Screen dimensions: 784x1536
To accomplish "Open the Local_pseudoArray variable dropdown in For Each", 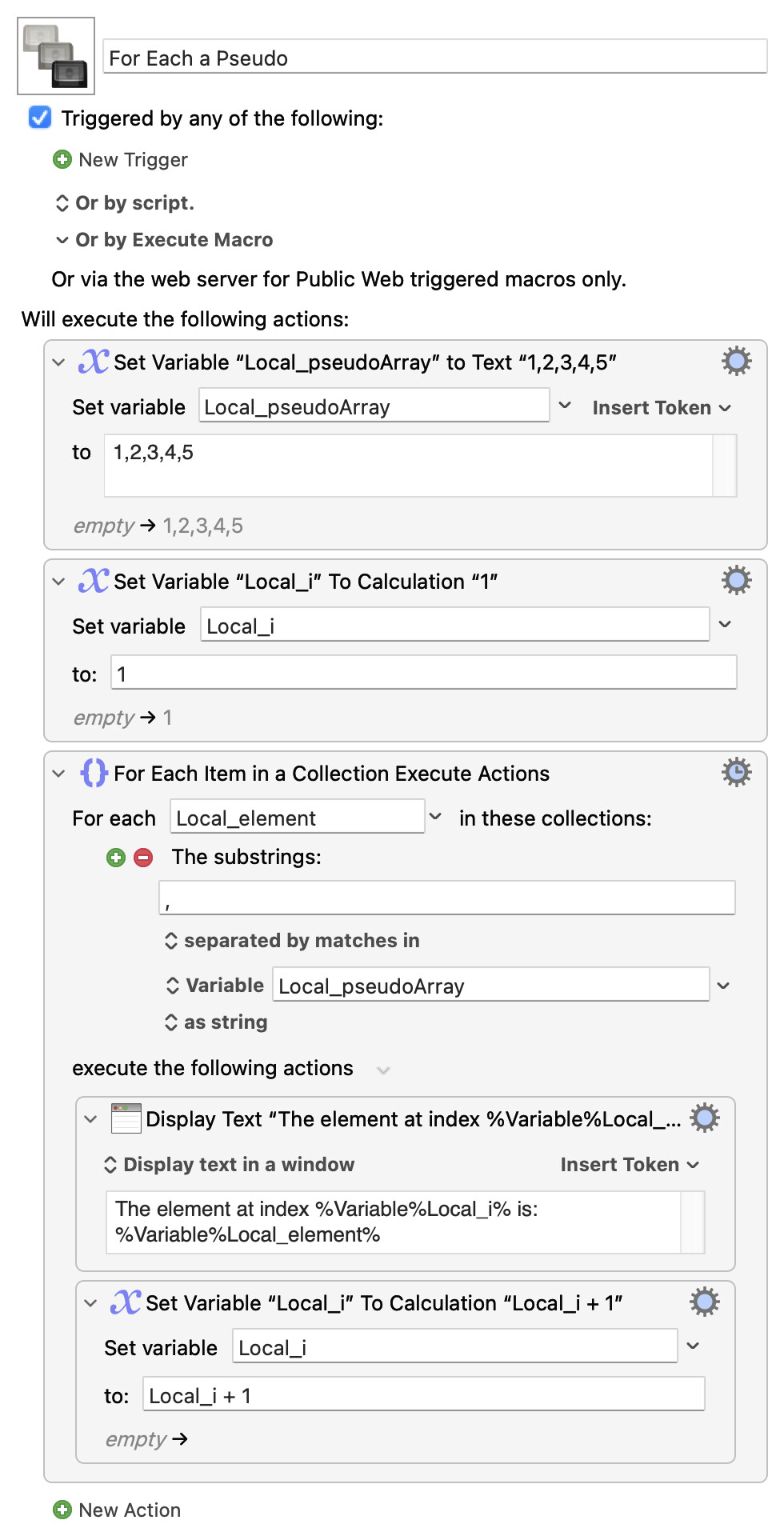I will [723, 986].
